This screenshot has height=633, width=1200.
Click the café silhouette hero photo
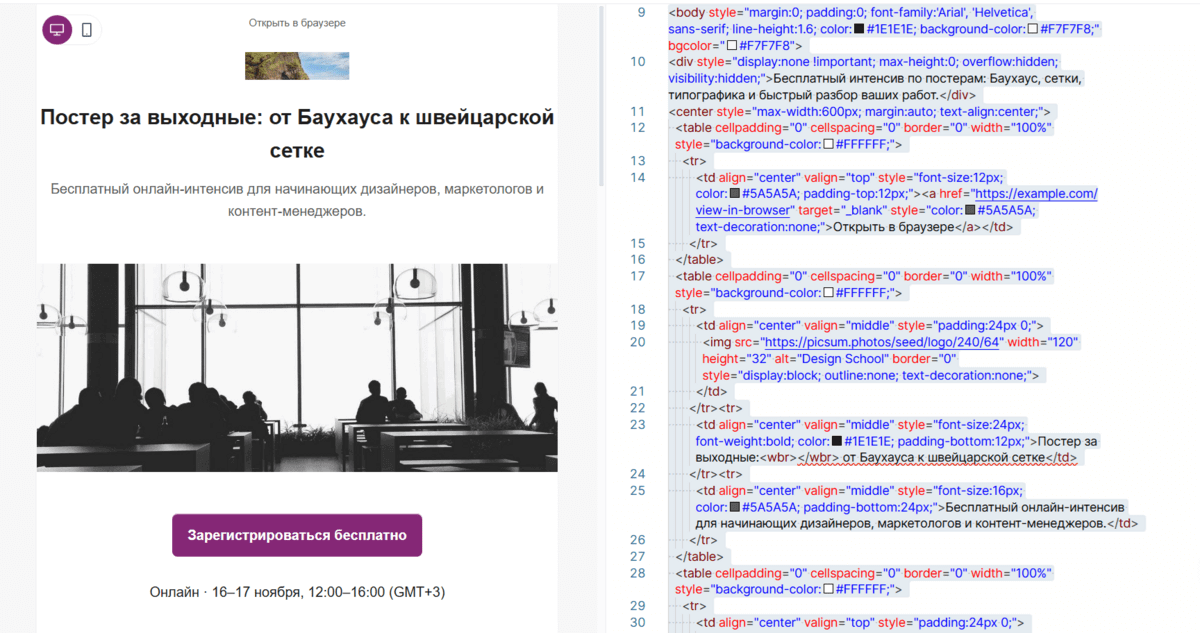coord(297,353)
